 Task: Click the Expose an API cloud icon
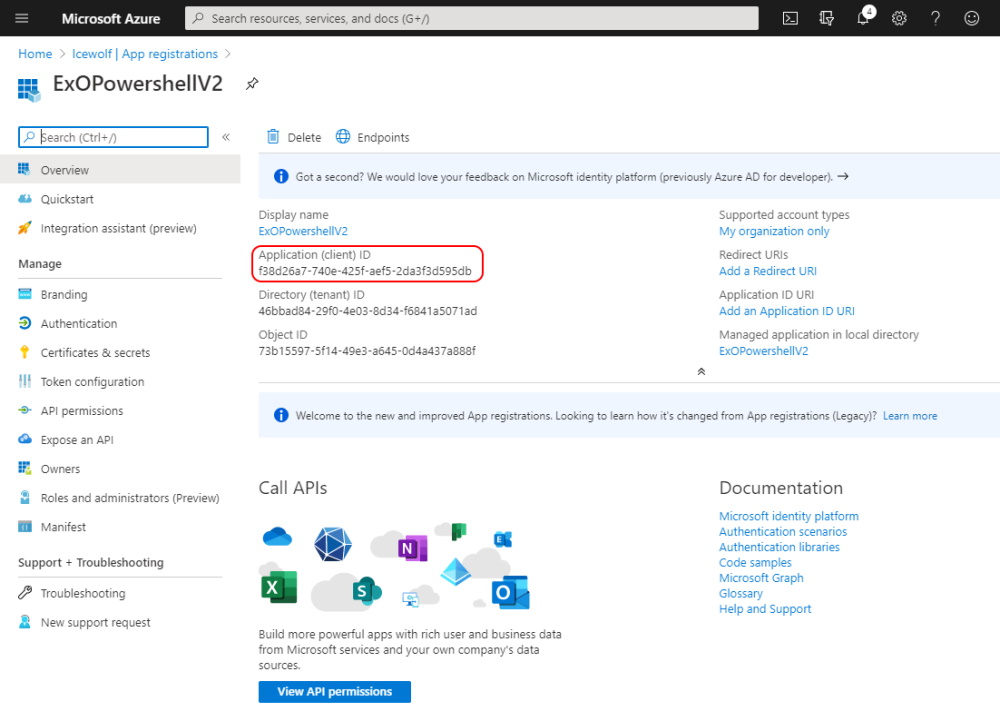25,439
